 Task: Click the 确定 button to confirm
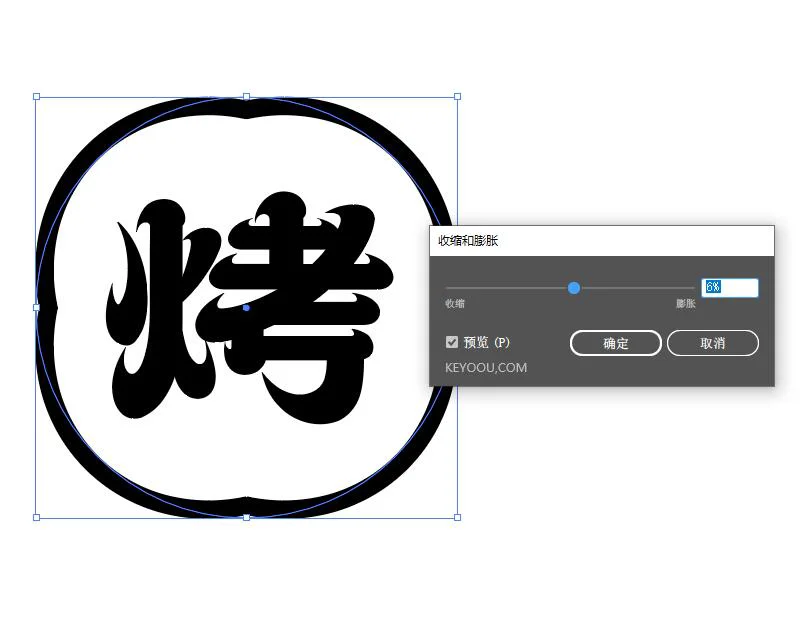tap(615, 343)
